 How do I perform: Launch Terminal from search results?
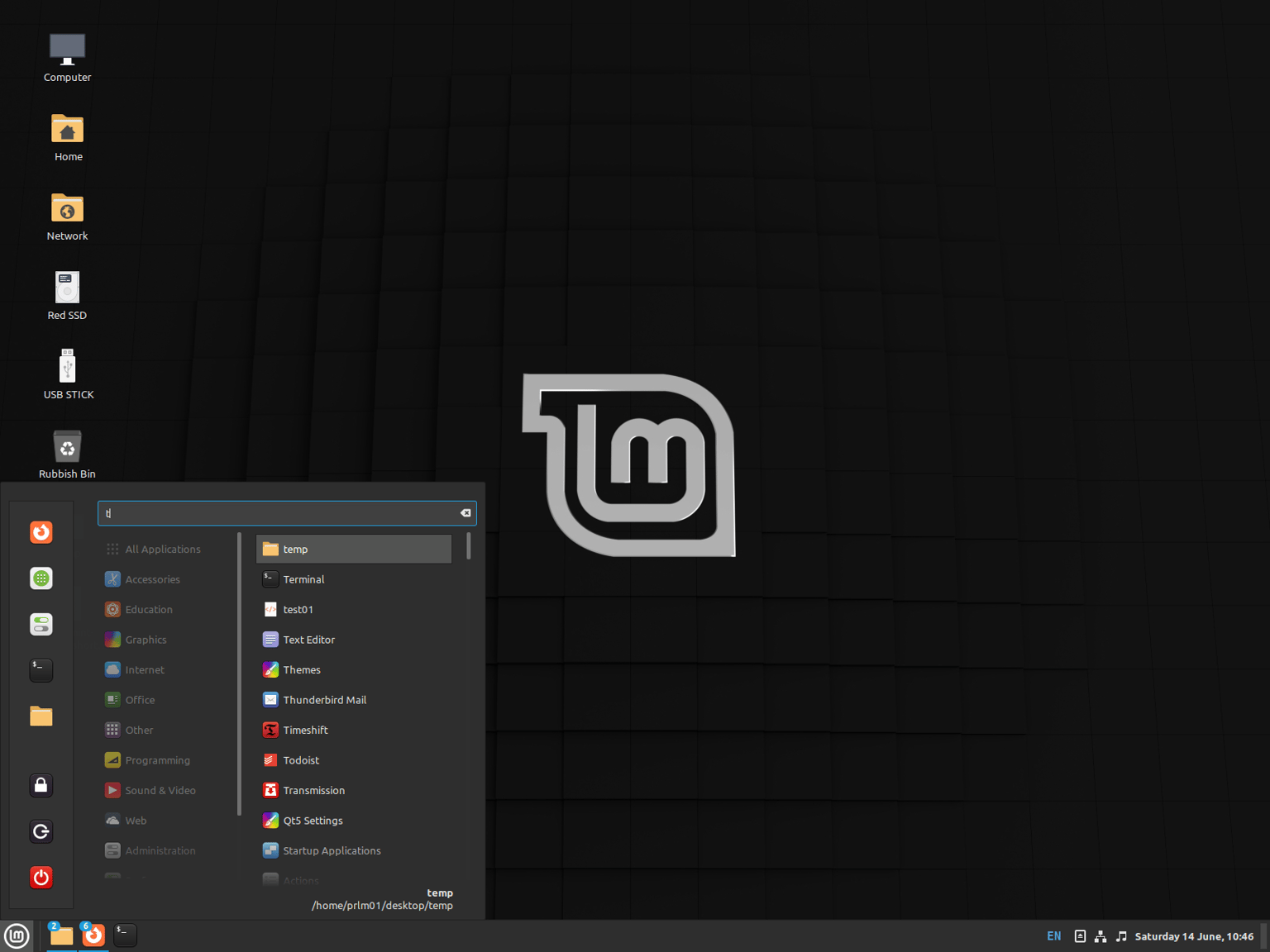point(354,579)
